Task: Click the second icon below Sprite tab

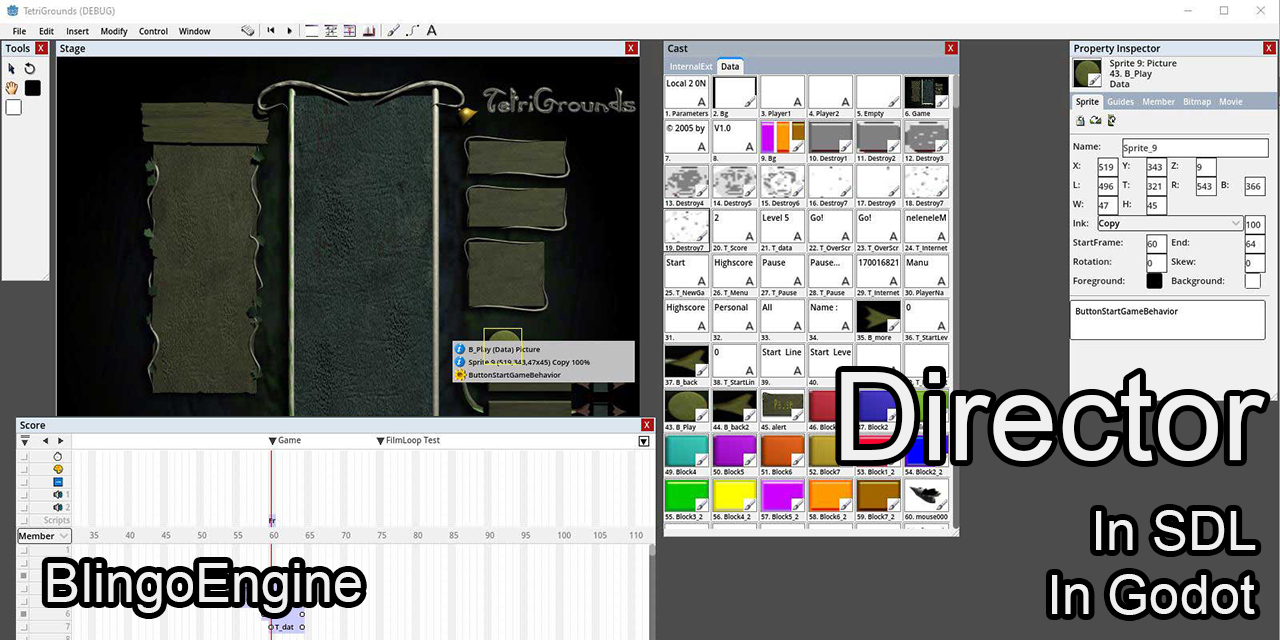Action: click(1096, 120)
